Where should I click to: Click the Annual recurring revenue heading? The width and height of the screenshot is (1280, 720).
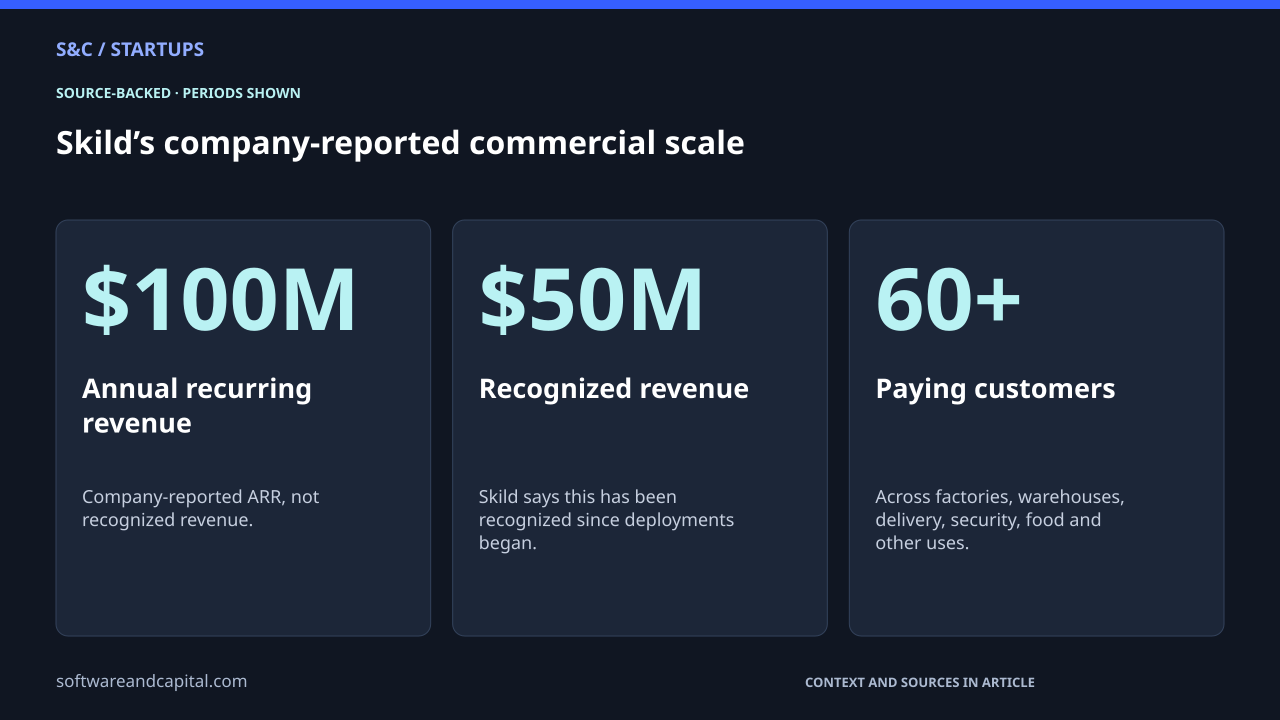coord(197,405)
